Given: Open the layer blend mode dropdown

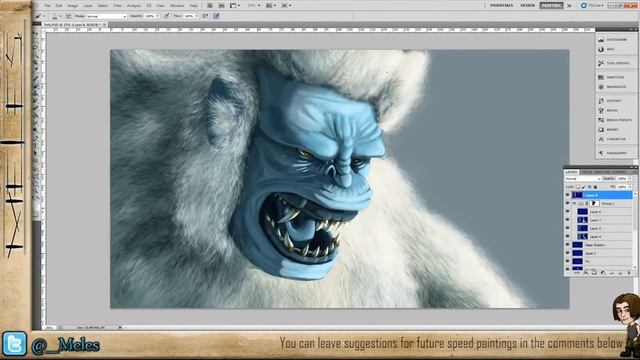Looking at the screenshot, I should (x=583, y=179).
